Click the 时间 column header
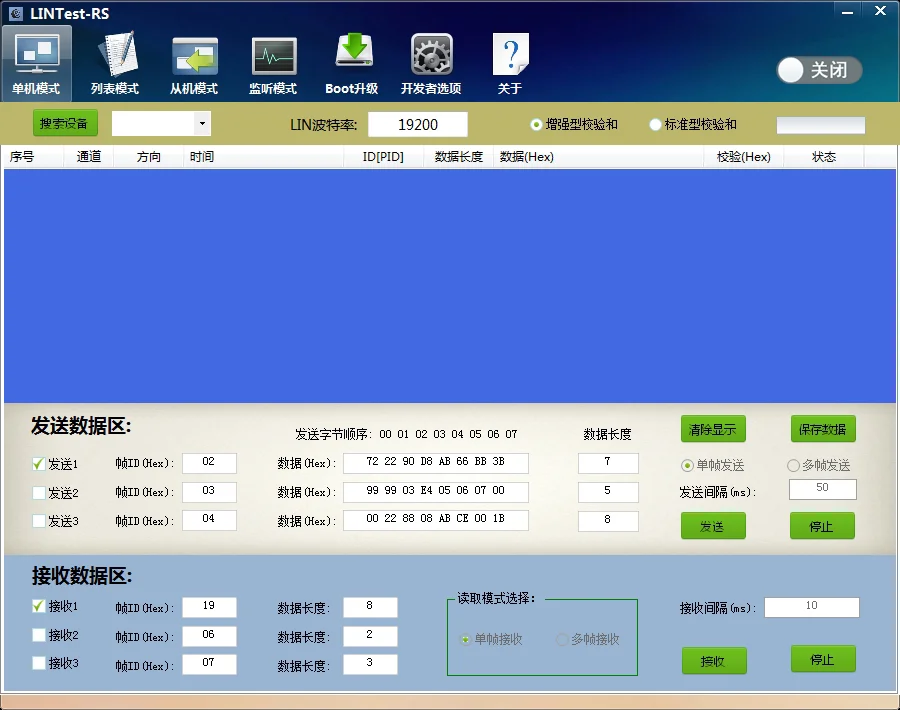The height and width of the screenshot is (710, 900). (202, 157)
